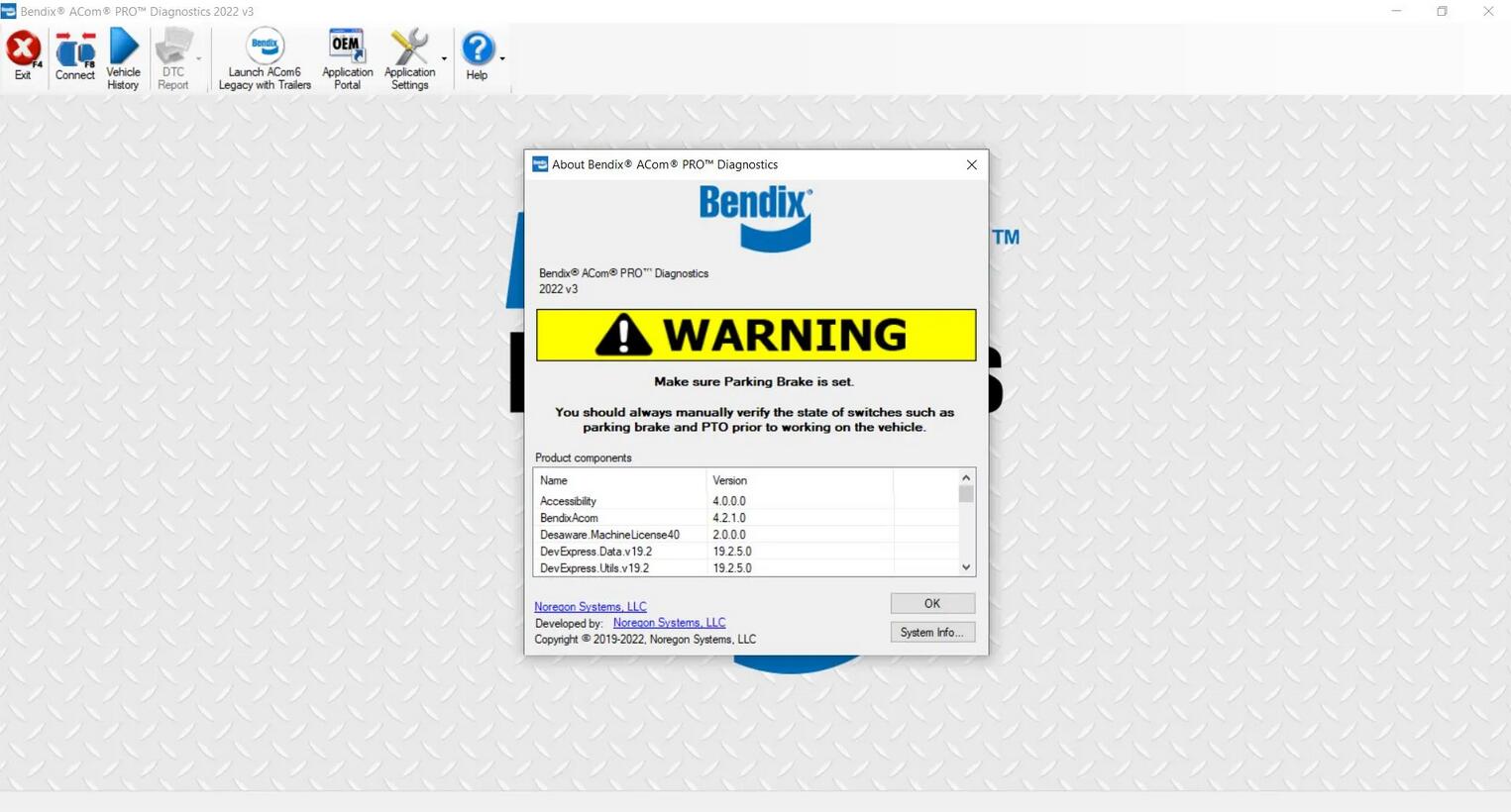Screen dimensions: 1511x812
Task: Launch ACom6 Legacy with Trailers
Action: coord(265,59)
